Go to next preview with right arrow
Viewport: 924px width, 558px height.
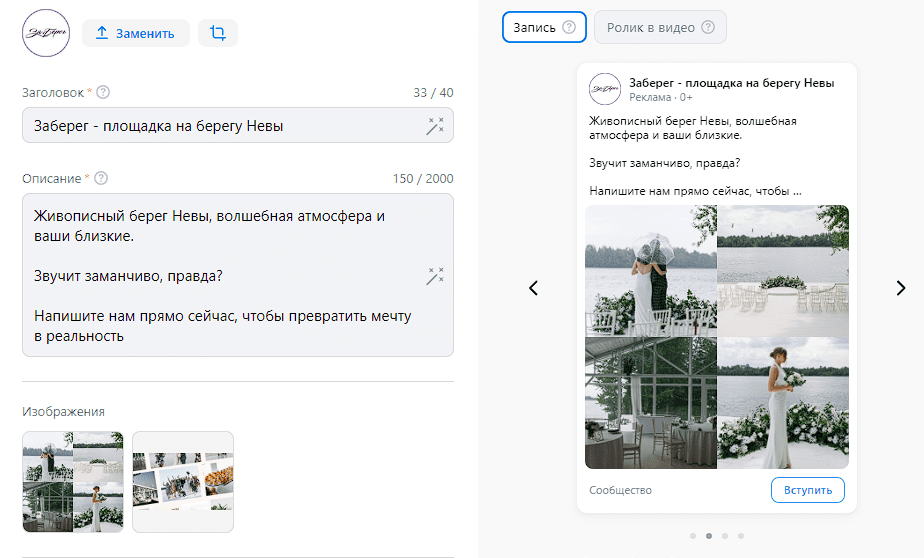[x=900, y=288]
